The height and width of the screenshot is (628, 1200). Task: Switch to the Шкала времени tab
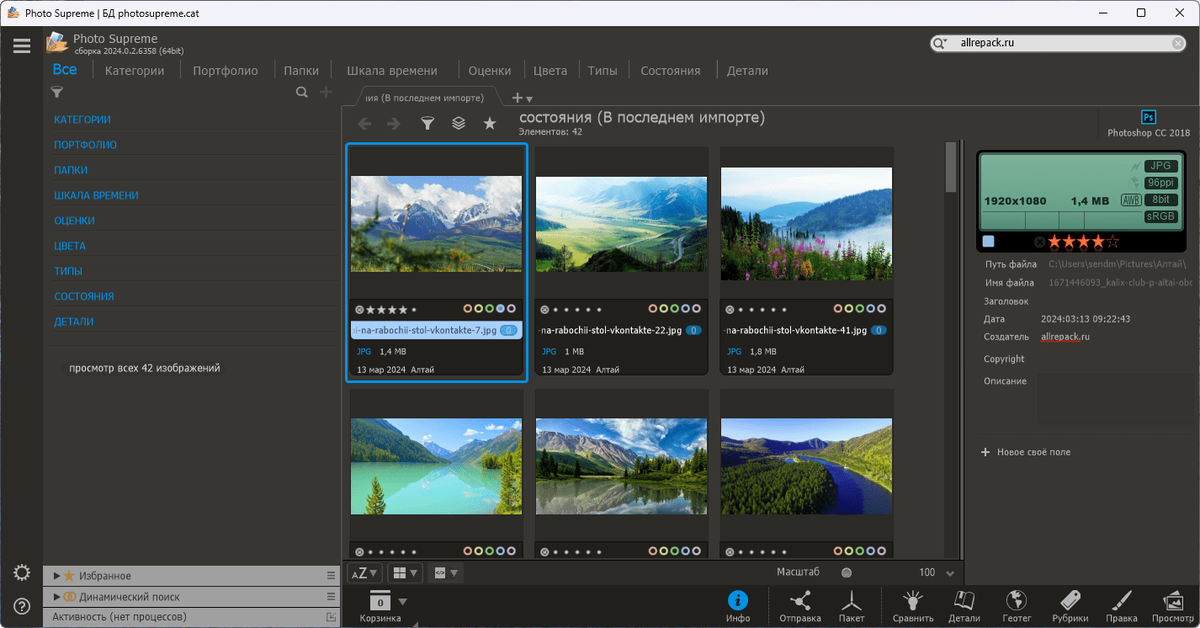(392, 70)
